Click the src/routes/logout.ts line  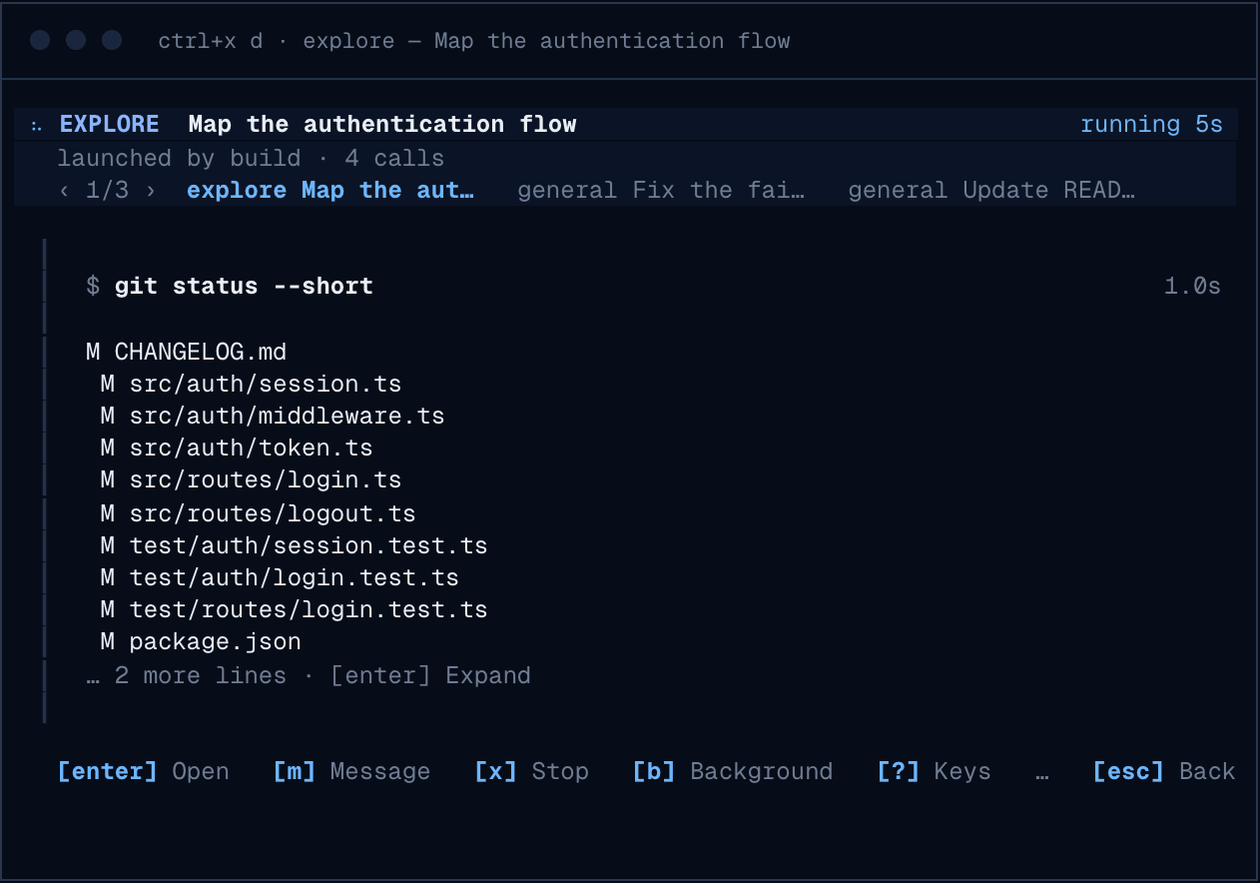[x=257, y=514]
